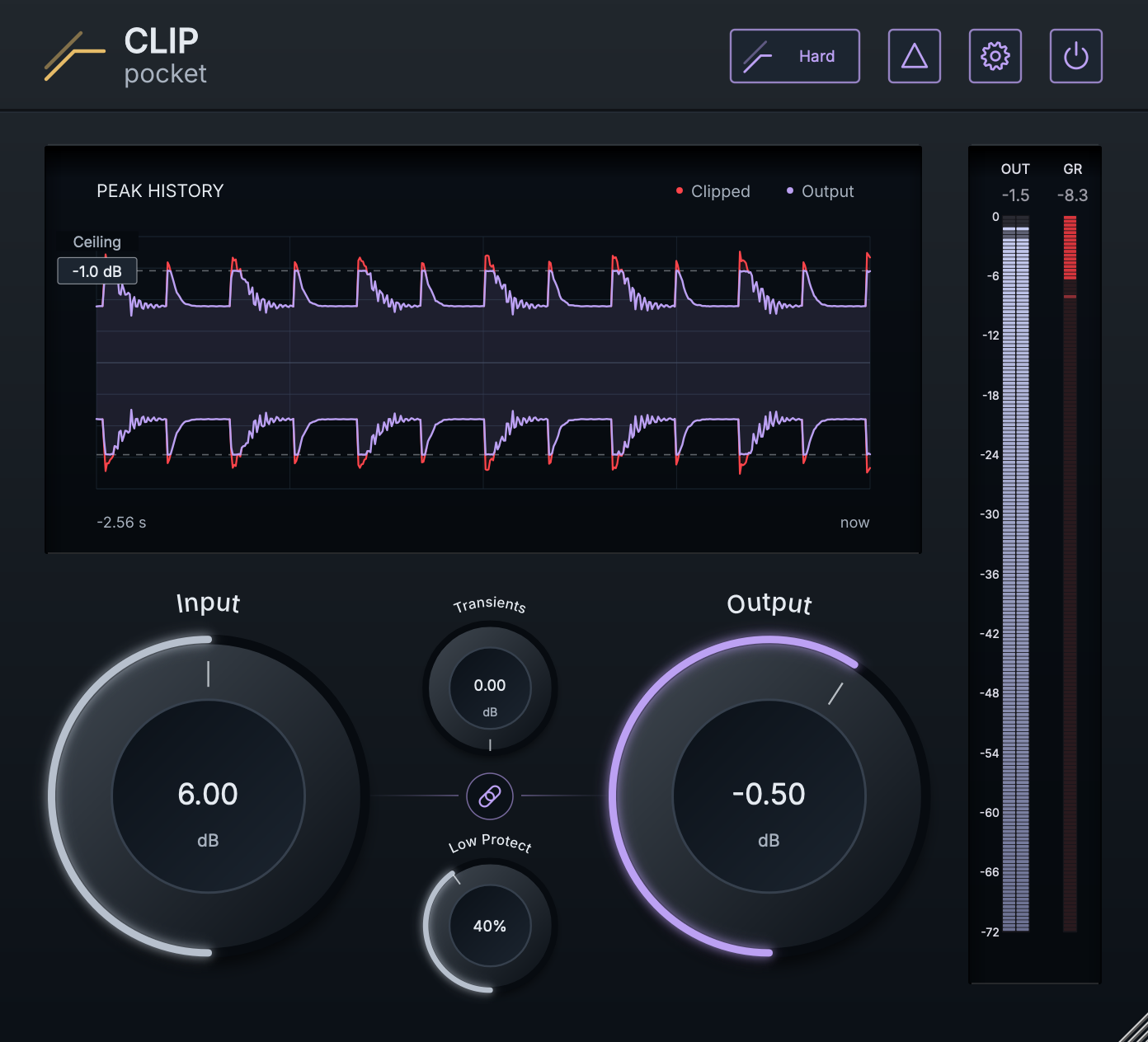Screen dimensions: 1148x1042
Task: Open the Hard clip mode selector
Action: pos(795,56)
